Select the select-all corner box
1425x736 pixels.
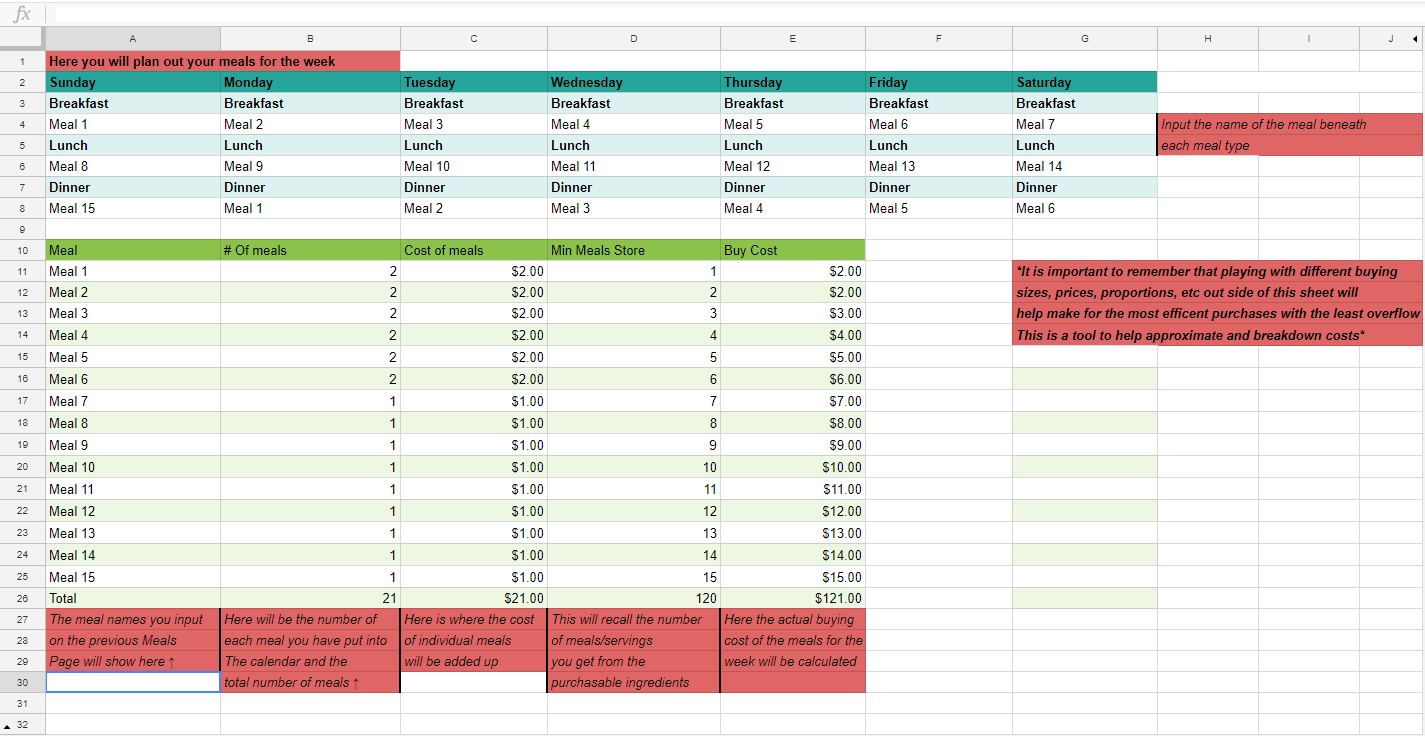[22, 39]
